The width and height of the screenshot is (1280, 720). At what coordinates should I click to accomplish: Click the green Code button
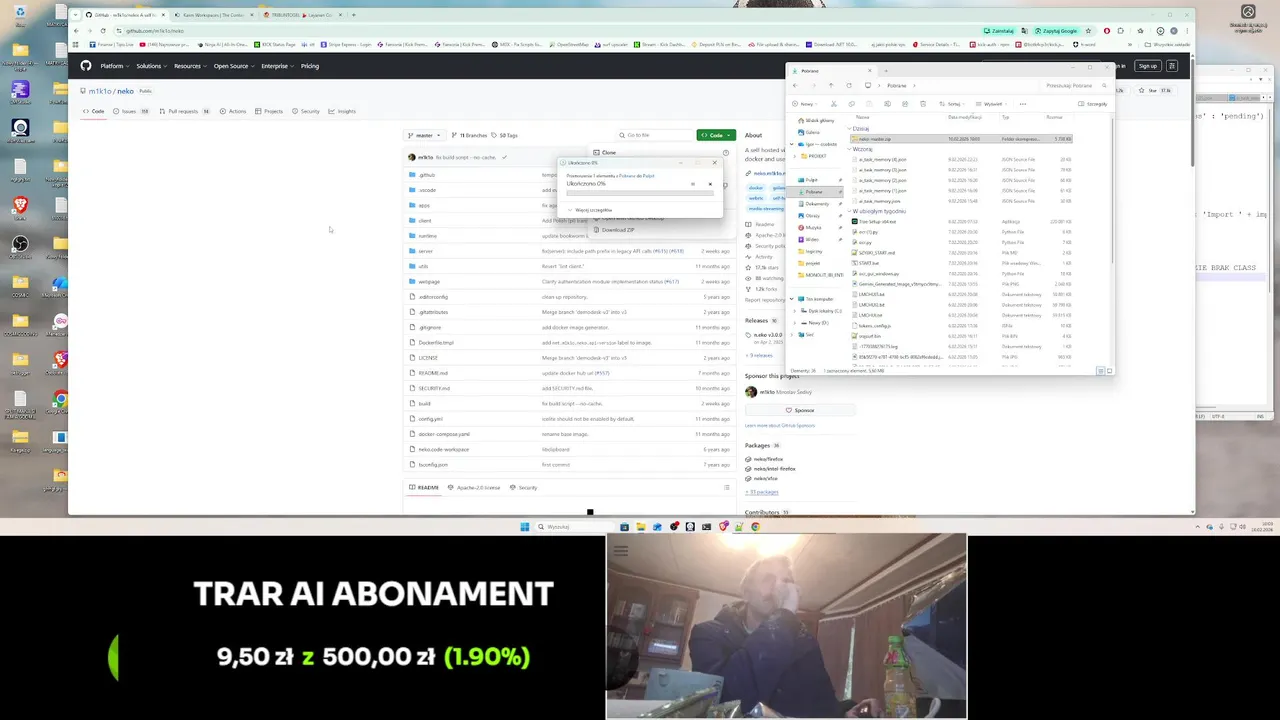tap(716, 135)
